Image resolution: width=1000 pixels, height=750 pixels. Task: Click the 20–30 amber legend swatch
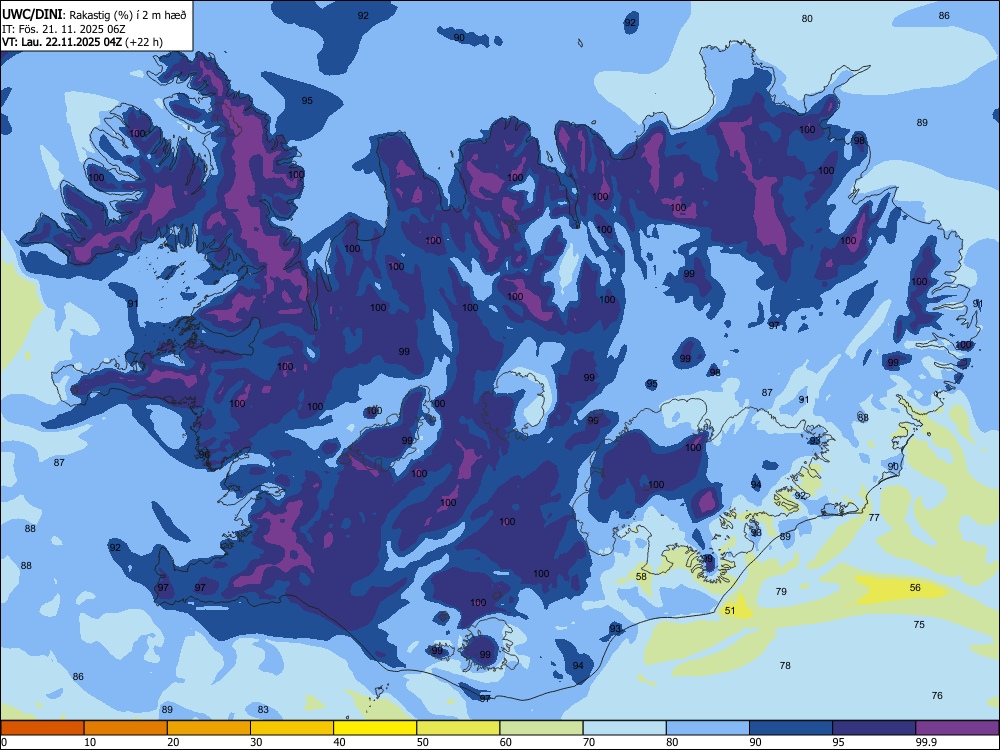click(x=209, y=728)
